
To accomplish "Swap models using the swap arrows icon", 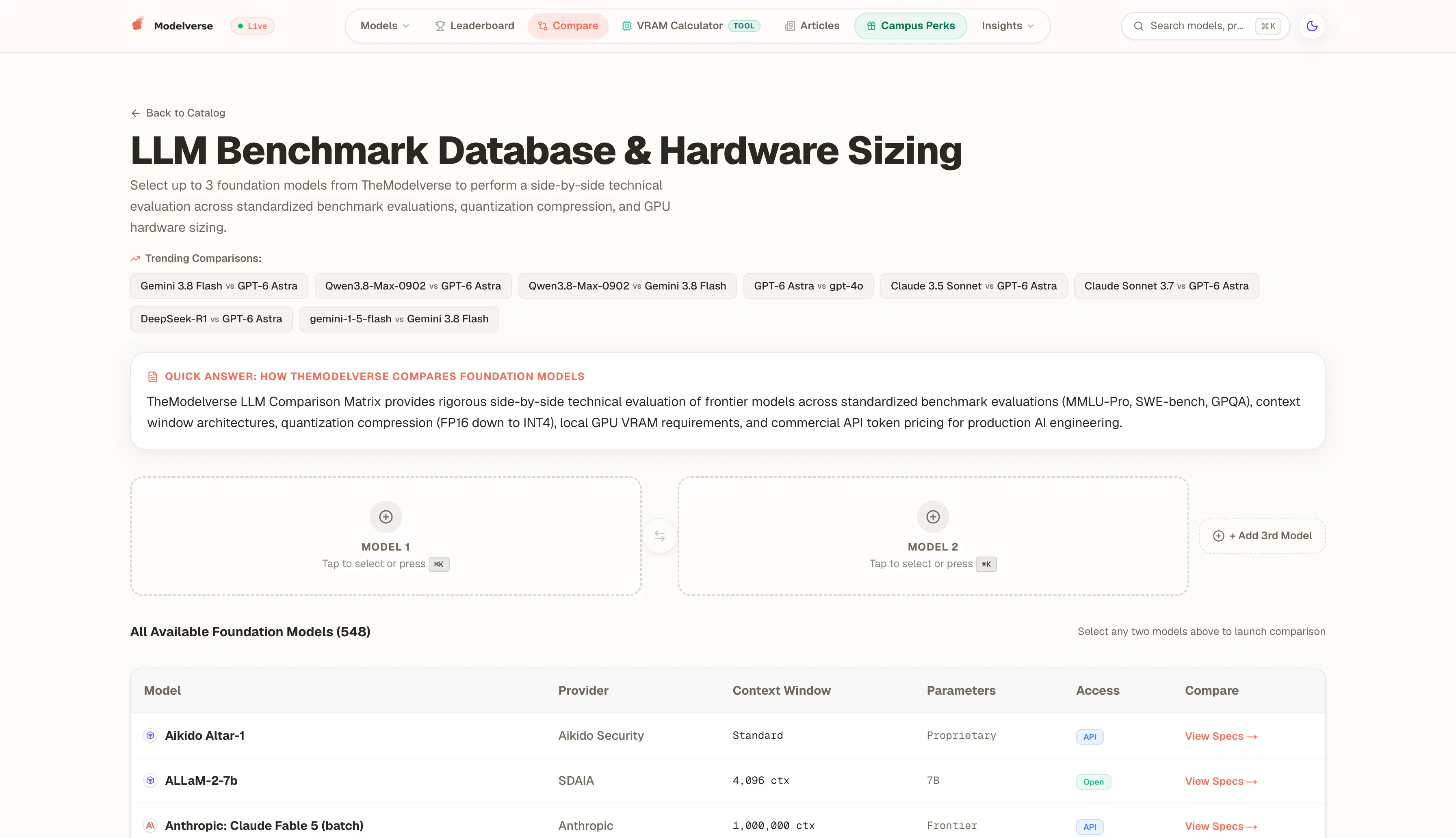I will [x=659, y=536].
